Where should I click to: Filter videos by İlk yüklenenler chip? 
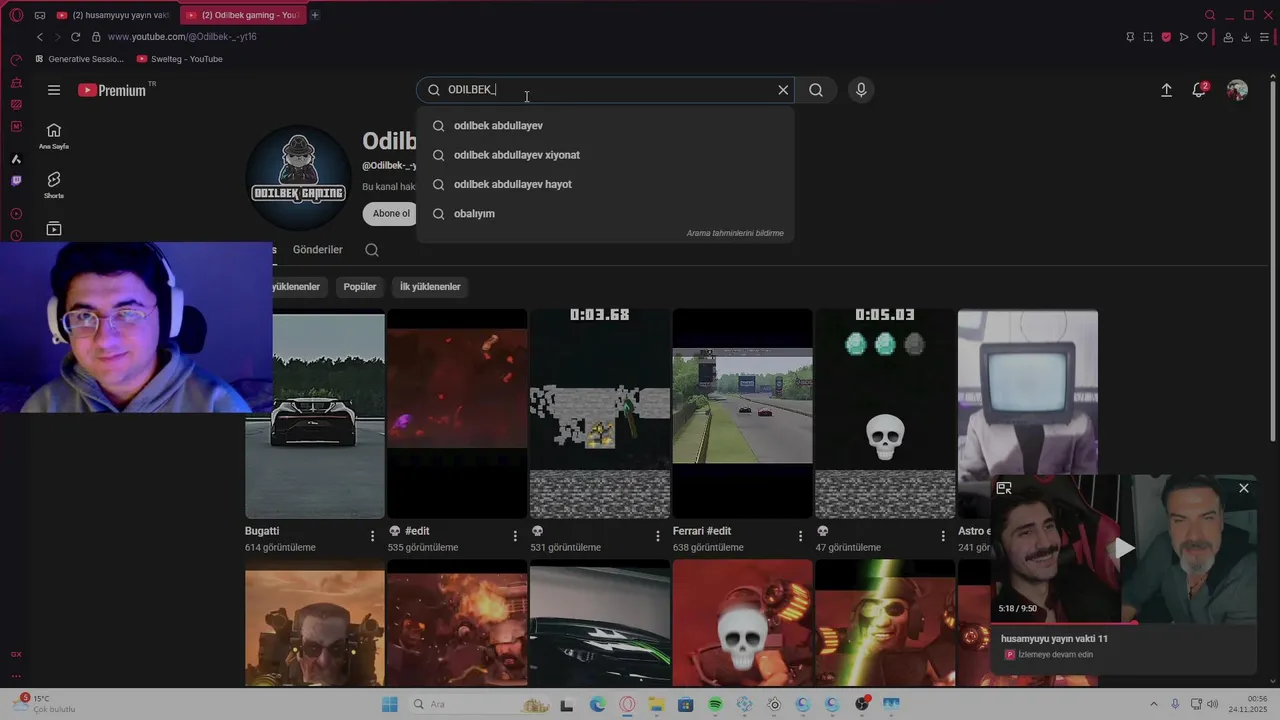(x=430, y=287)
